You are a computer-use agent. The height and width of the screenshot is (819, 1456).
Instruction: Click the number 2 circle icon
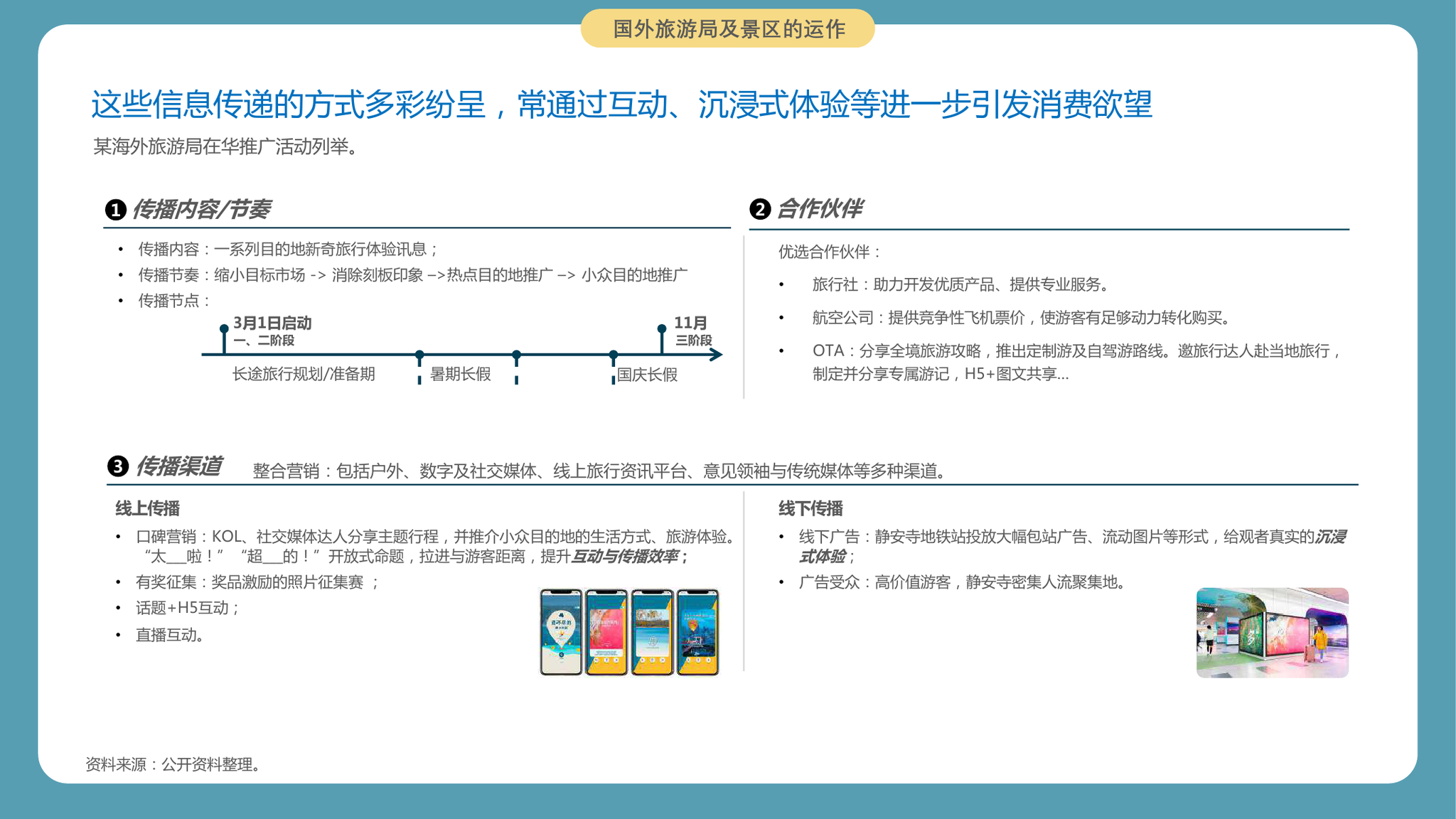click(x=760, y=209)
